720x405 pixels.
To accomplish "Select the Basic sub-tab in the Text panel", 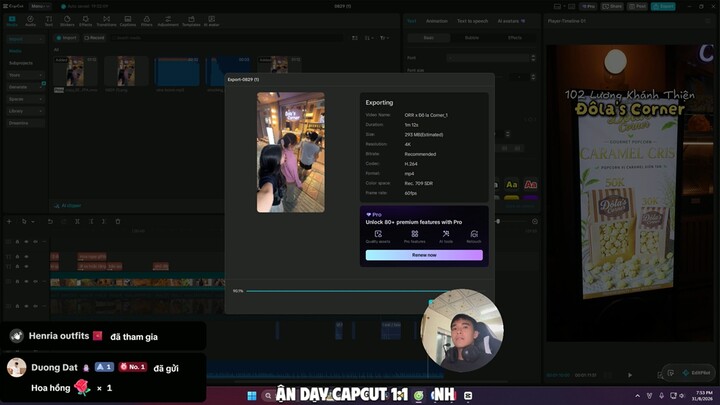I will (x=428, y=38).
